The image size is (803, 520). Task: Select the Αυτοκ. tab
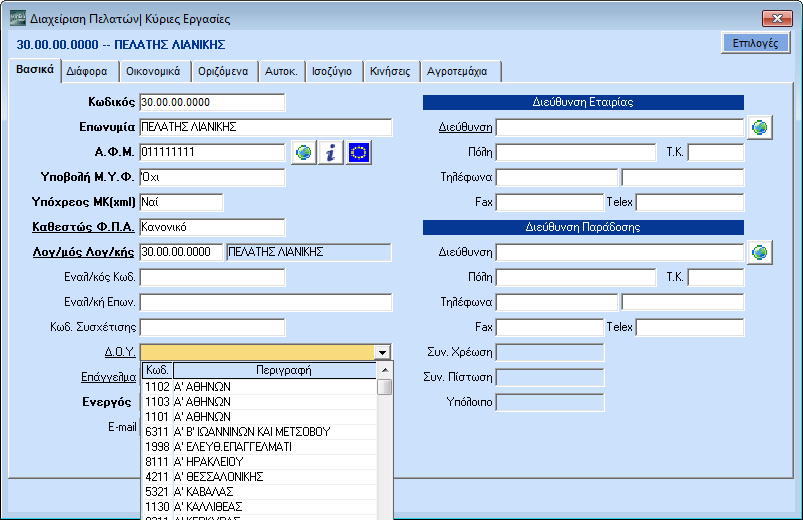(x=281, y=71)
